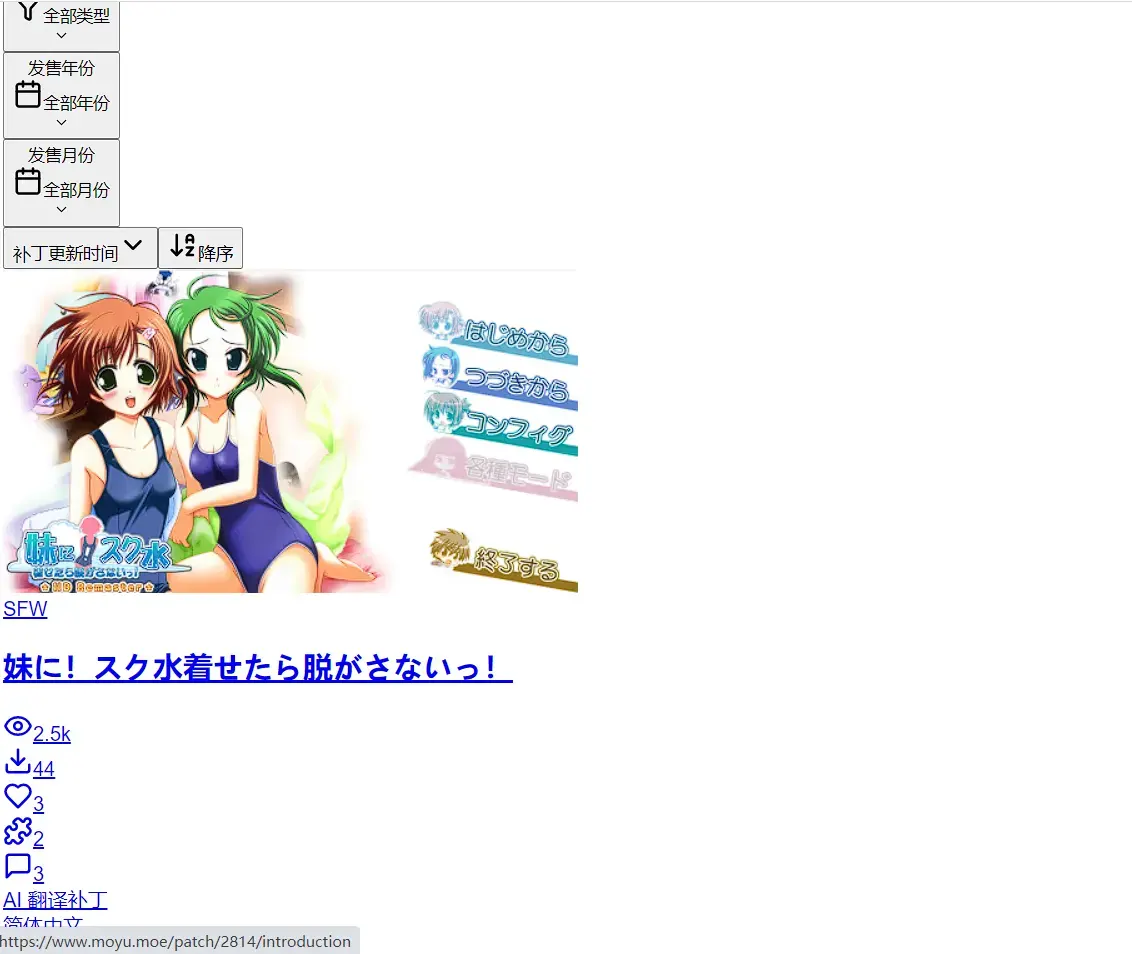Click the speech bubble comments icon
The height and width of the screenshot is (954, 1132).
[17, 865]
